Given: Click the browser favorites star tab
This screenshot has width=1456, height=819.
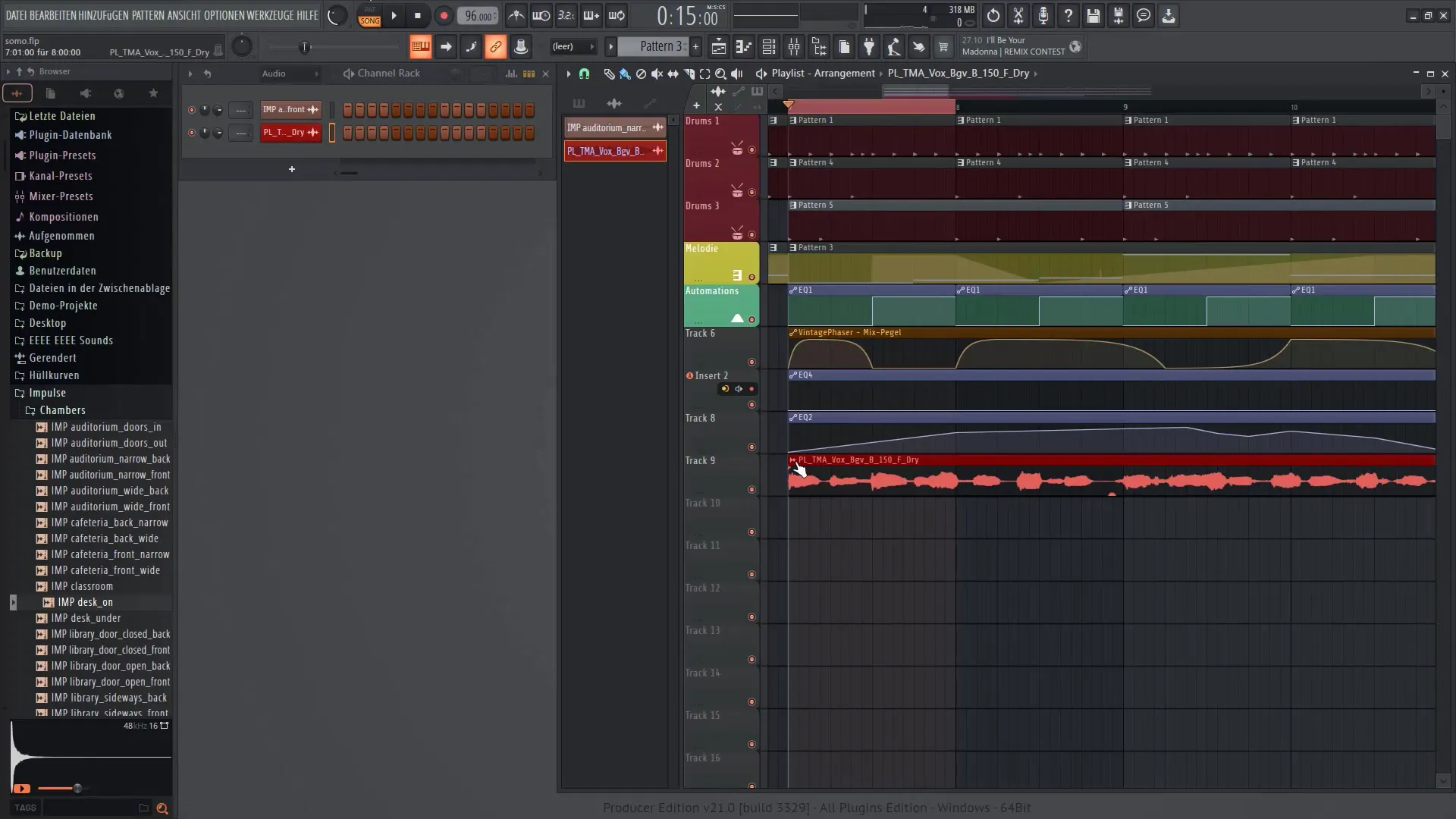Looking at the screenshot, I should pos(153,93).
